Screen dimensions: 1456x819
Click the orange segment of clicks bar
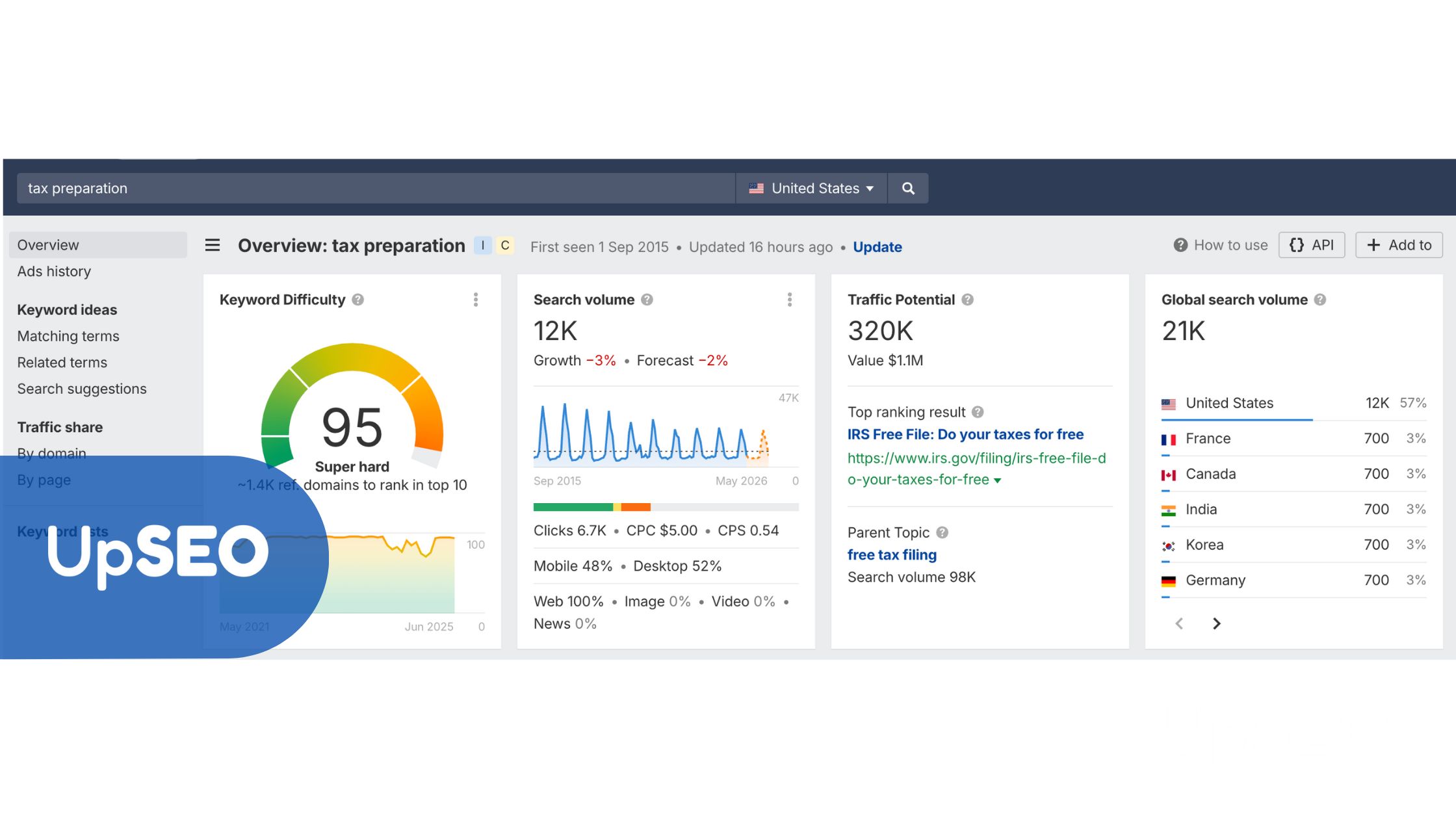(x=636, y=507)
